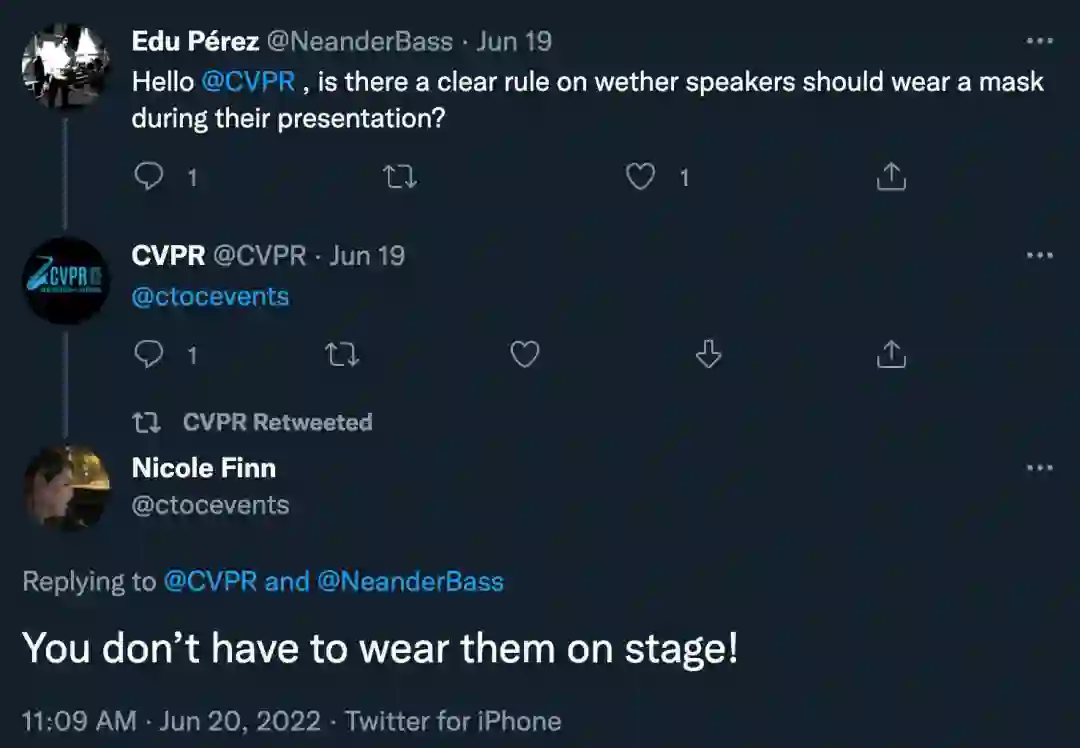Retweet the CVPR reply tweet
The image size is (1080, 748).
(343, 354)
